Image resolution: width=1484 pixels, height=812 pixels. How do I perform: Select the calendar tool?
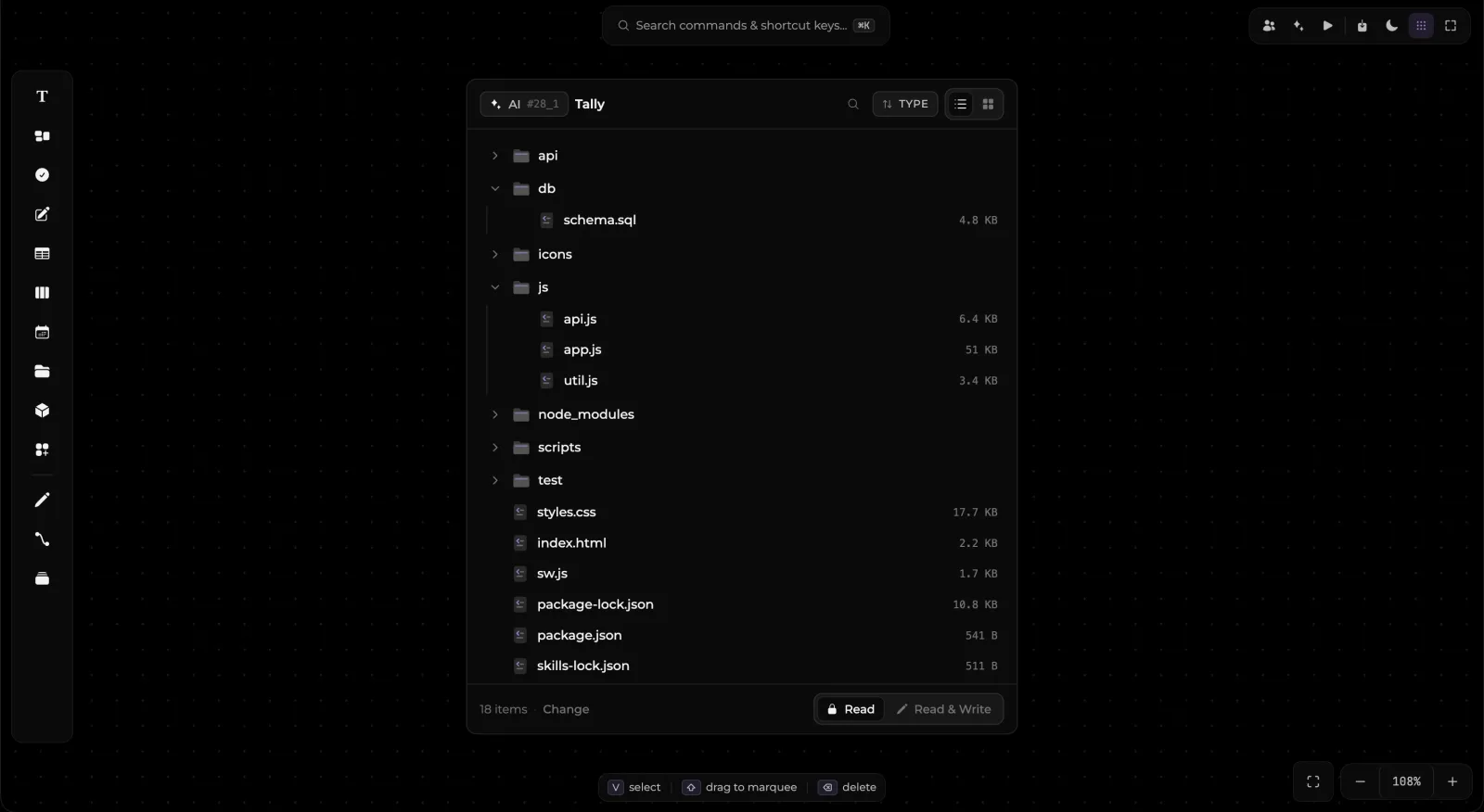(42, 332)
